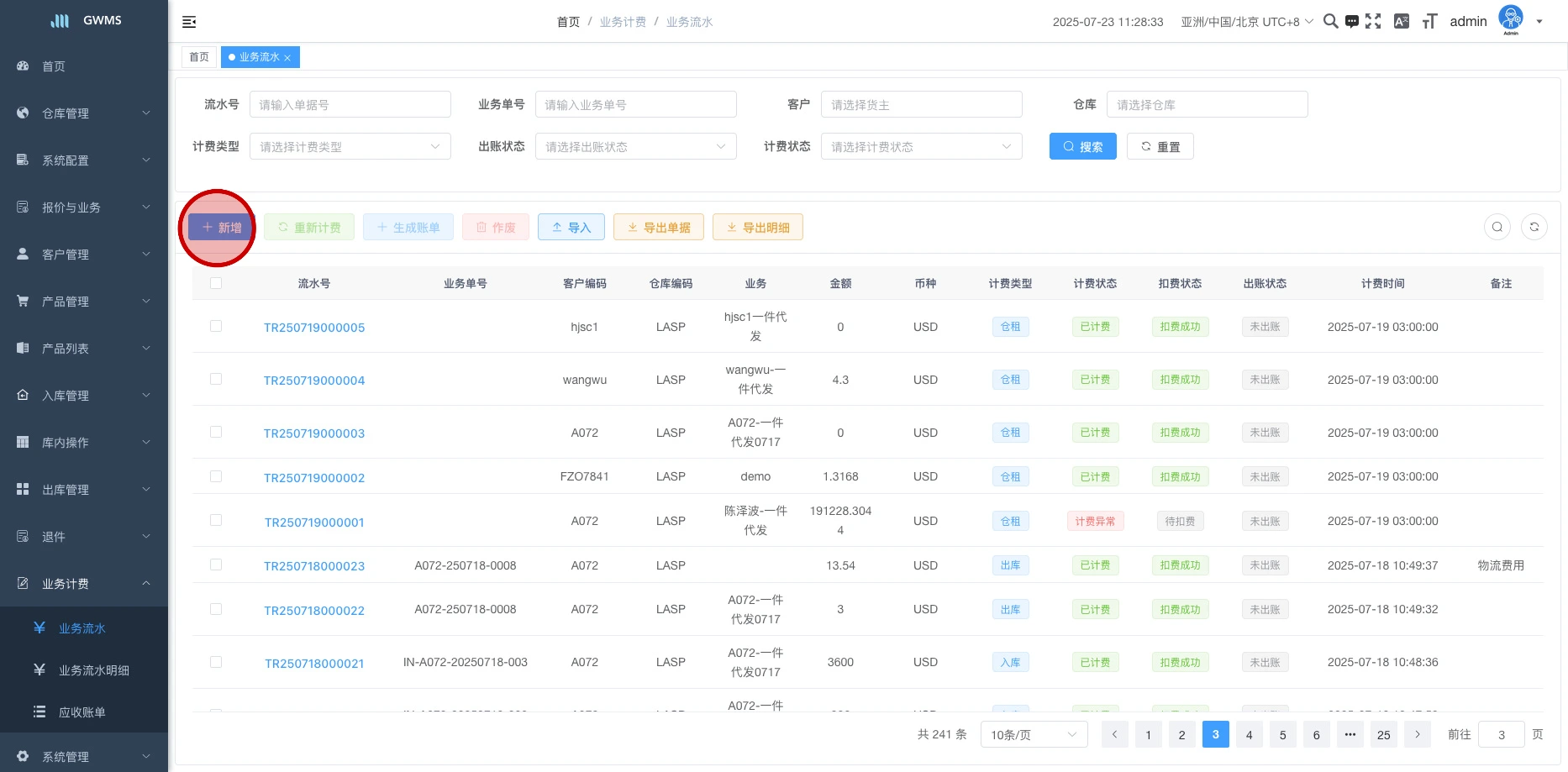Open record link TR250719000004

point(314,381)
